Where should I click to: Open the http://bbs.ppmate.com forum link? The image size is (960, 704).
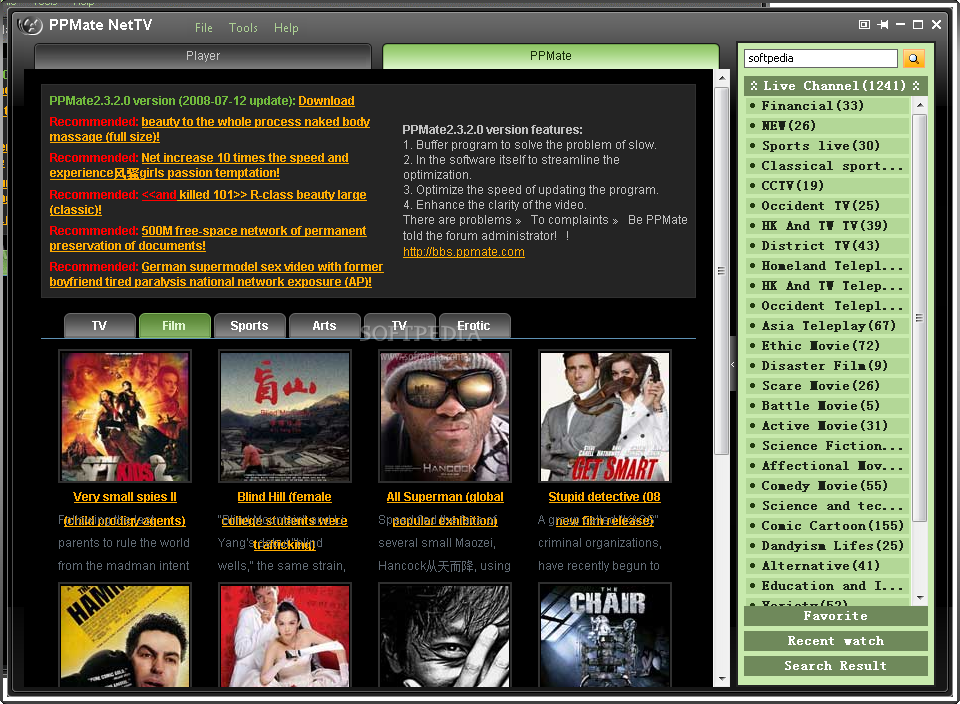[x=463, y=252]
